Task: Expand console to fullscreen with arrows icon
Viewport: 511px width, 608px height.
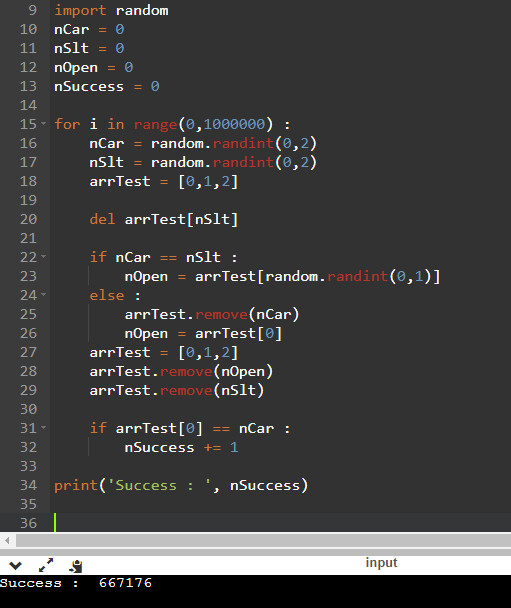Action: pyautogui.click(x=46, y=565)
